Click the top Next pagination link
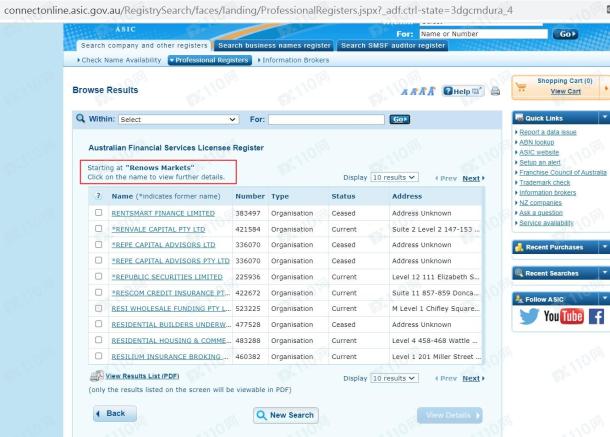This screenshot has width=610, height=437. pos(471,179)
